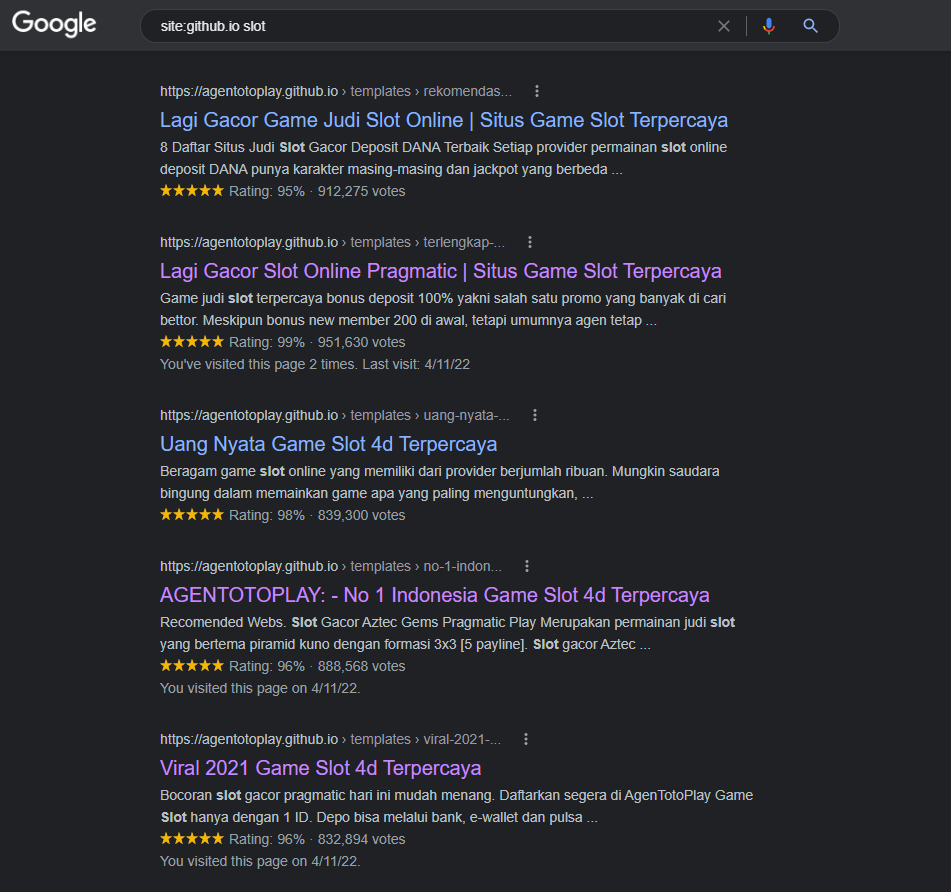Click the URL breadcrumb ending in 'uang-nyata-...'
The width and height of the screenshot is (951, 892).
click(335, 415)
